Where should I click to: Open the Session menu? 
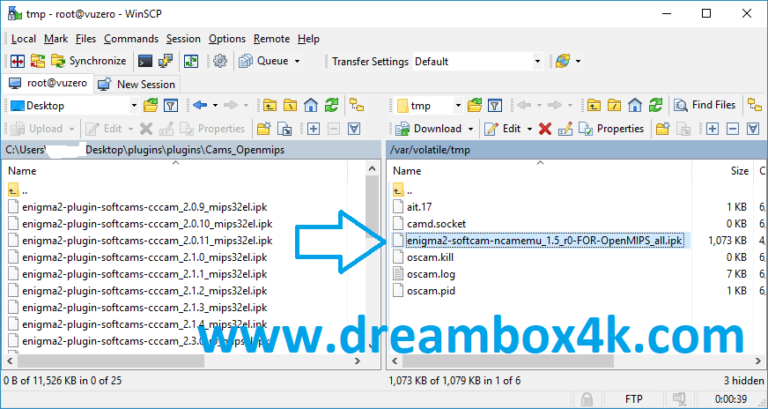(x=183, y=39)
